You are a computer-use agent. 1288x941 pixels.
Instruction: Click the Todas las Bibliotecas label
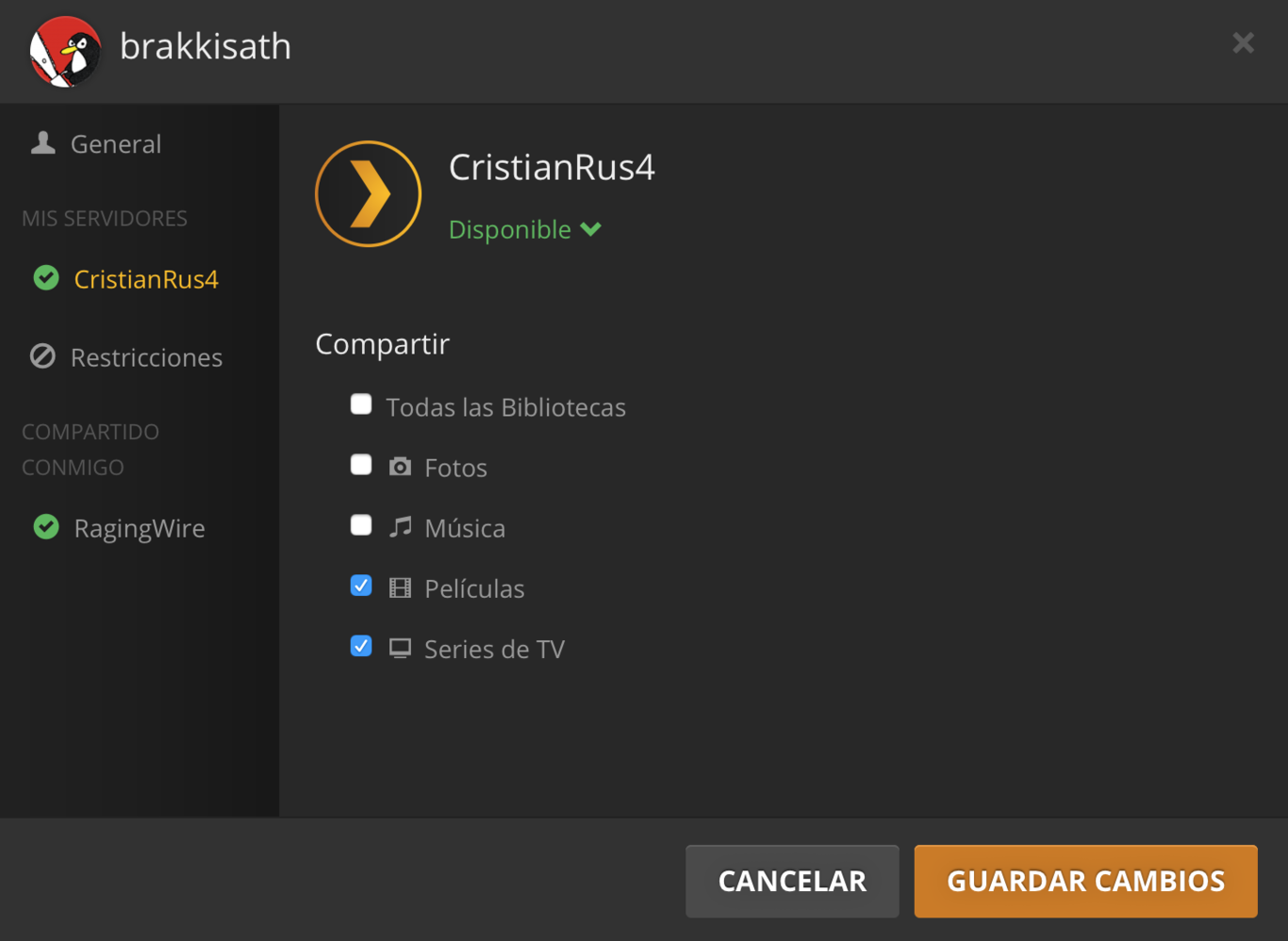(x=506, y=407)
